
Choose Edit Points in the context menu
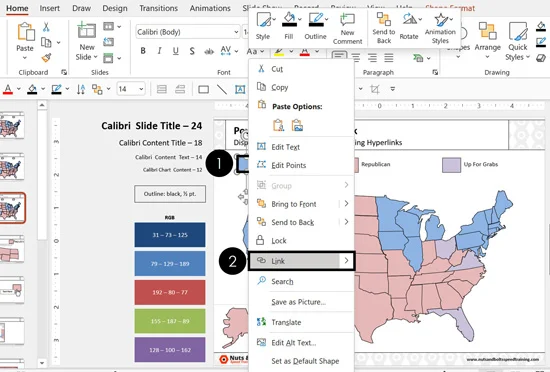pyautogui.click(x=301, y=165)
